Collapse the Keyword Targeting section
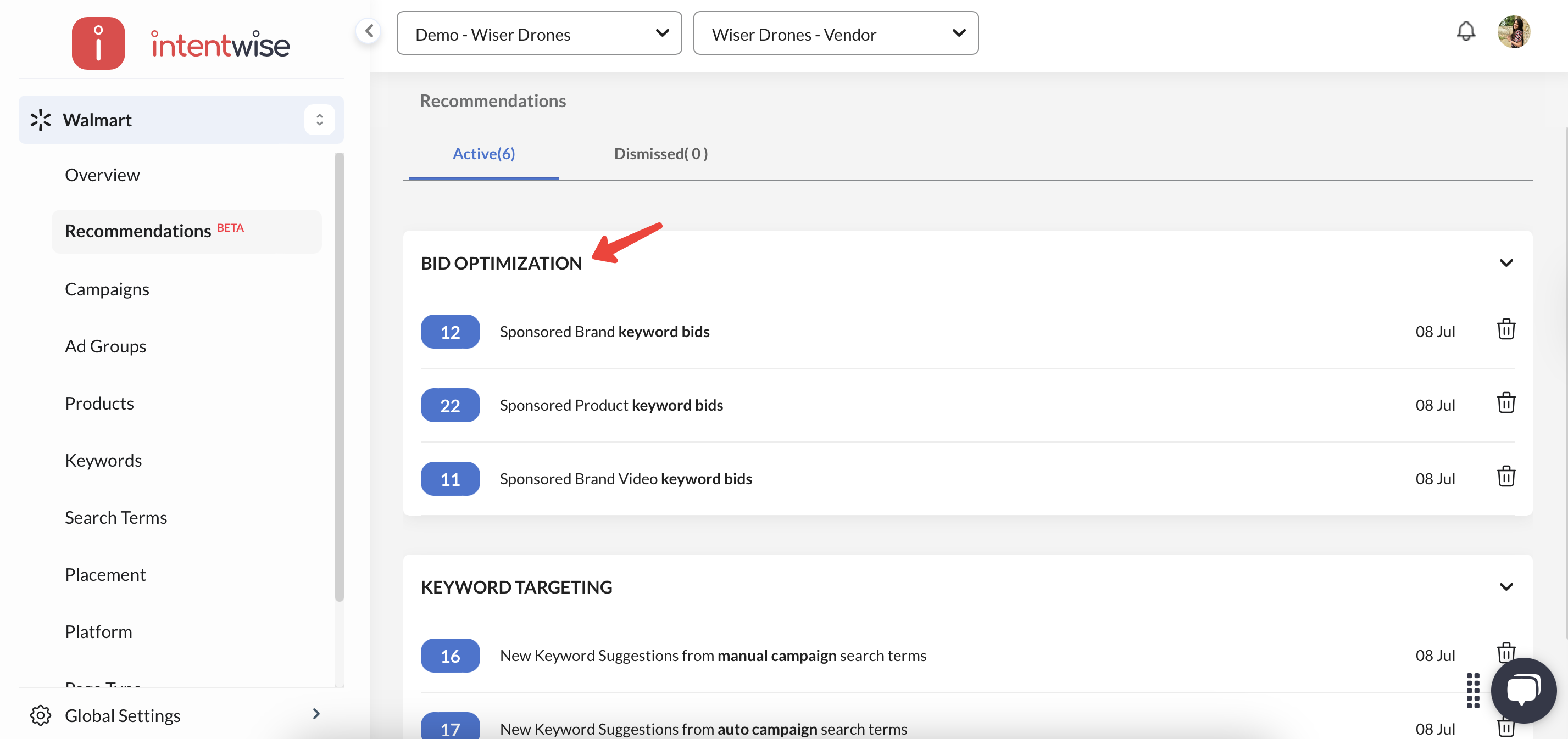Screen dimensions: 1568x739 coord(1506,587)
